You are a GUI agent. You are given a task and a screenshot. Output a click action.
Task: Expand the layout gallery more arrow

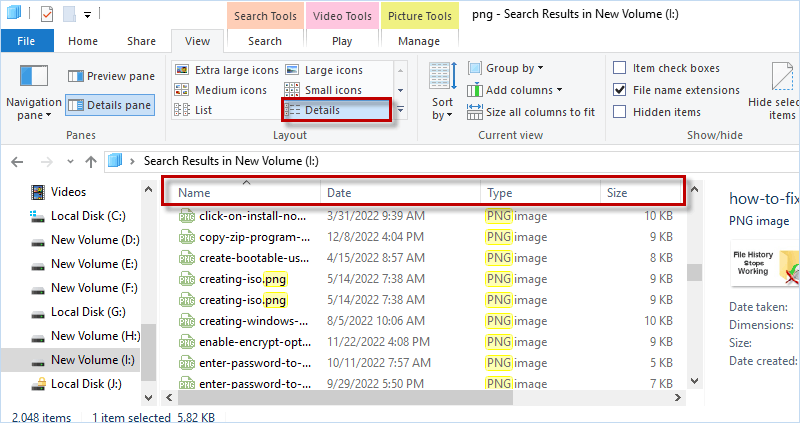[401, 110]
